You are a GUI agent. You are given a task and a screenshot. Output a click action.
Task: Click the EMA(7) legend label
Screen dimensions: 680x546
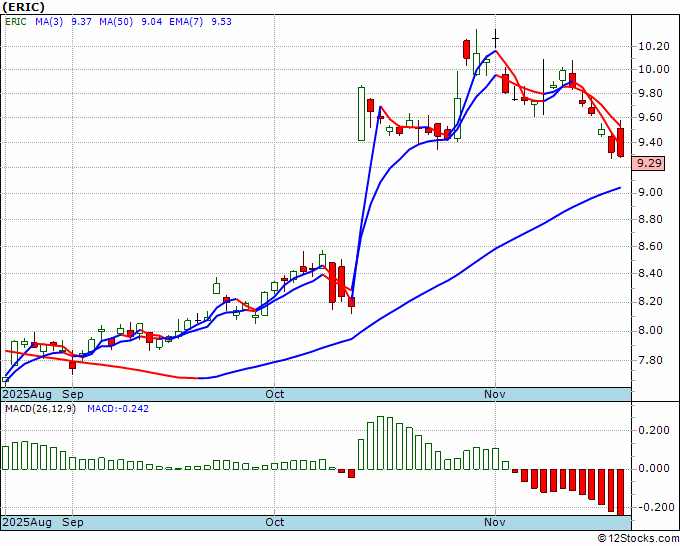click(186, 22)
